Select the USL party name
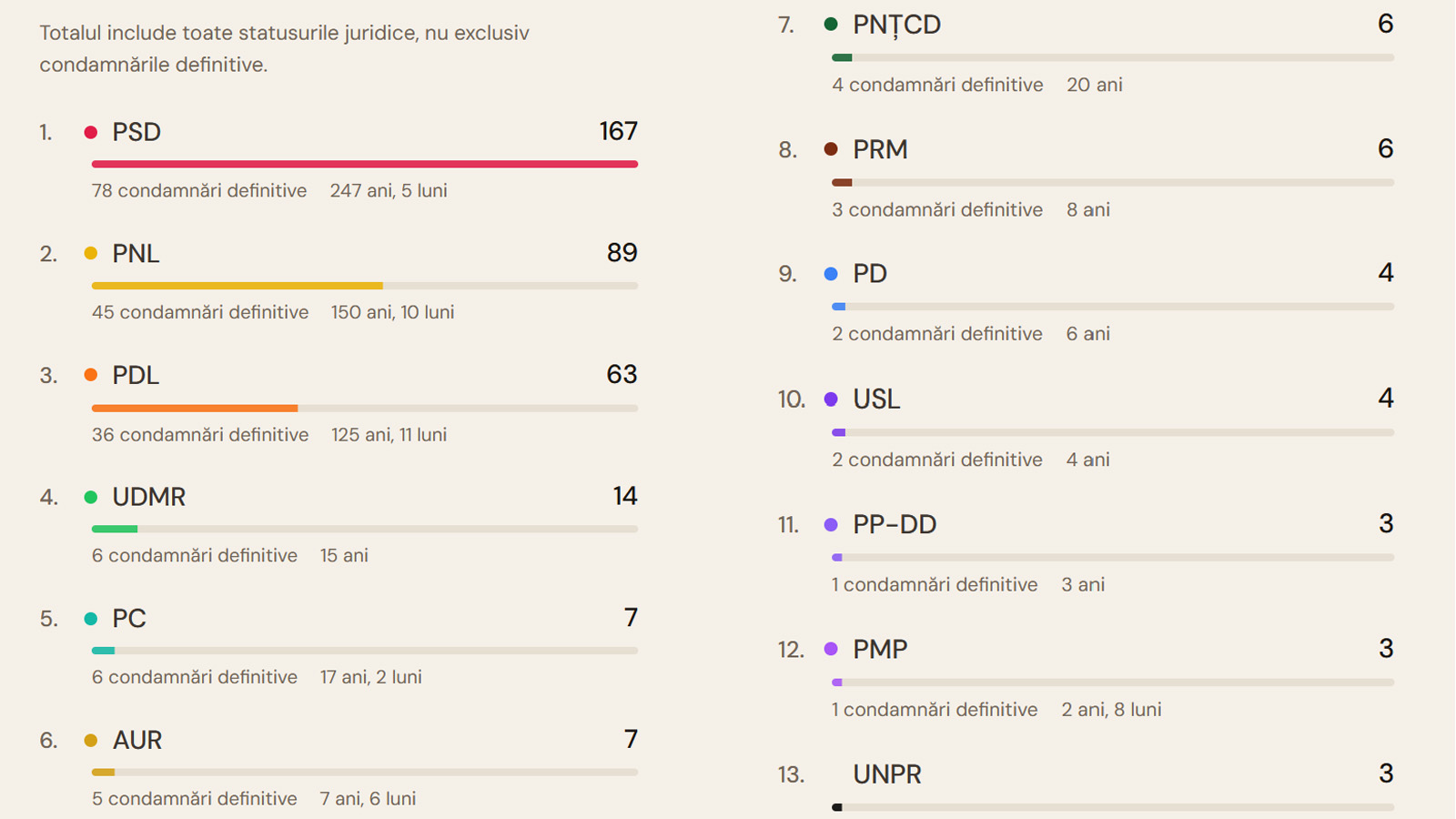This screenshot has width=1456, height=819. [x=876, y=399]
